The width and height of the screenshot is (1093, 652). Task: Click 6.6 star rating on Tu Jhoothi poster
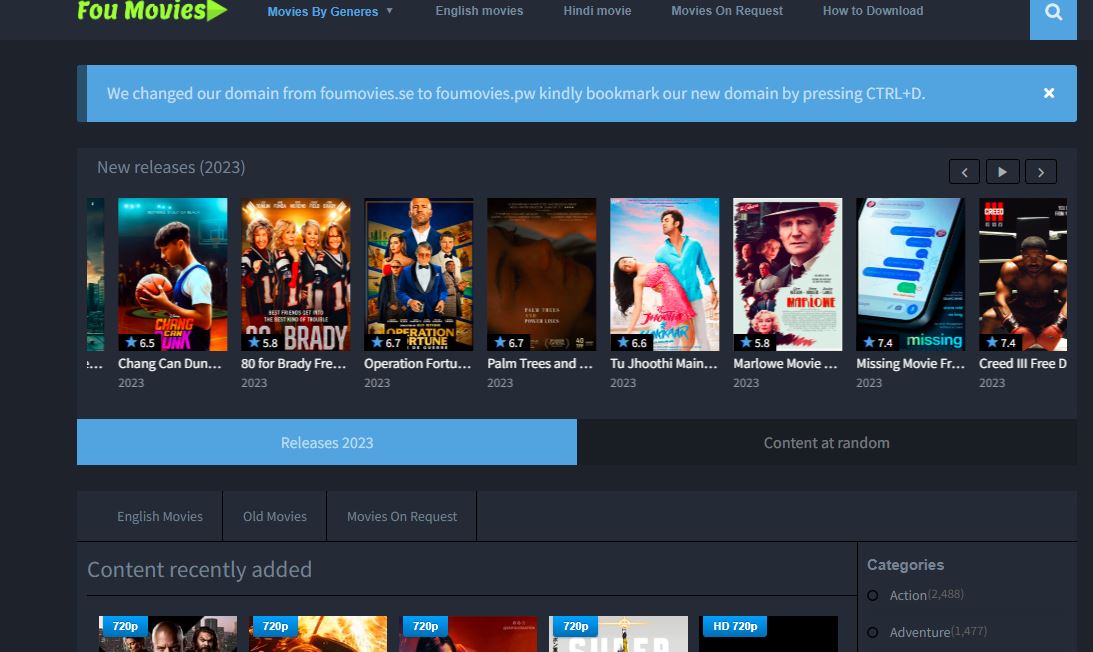tap(632, 342)
